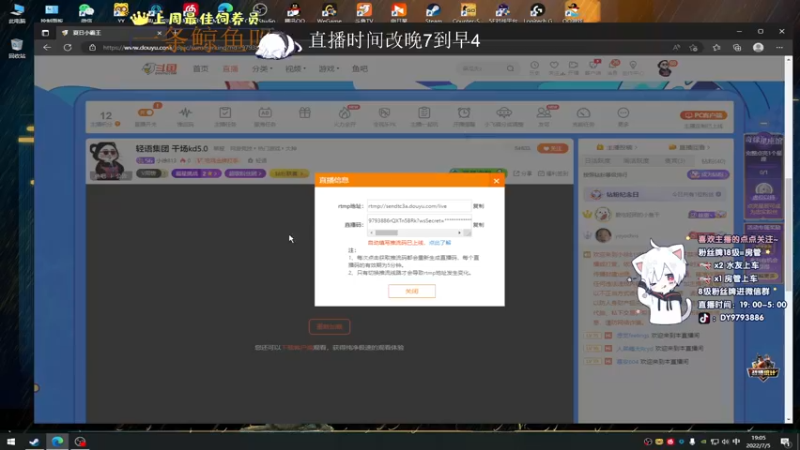The width and height of the screenshot is (800, 450).
Task: Open the Edge profile avatar icon
Action: (x=758, y=47)
